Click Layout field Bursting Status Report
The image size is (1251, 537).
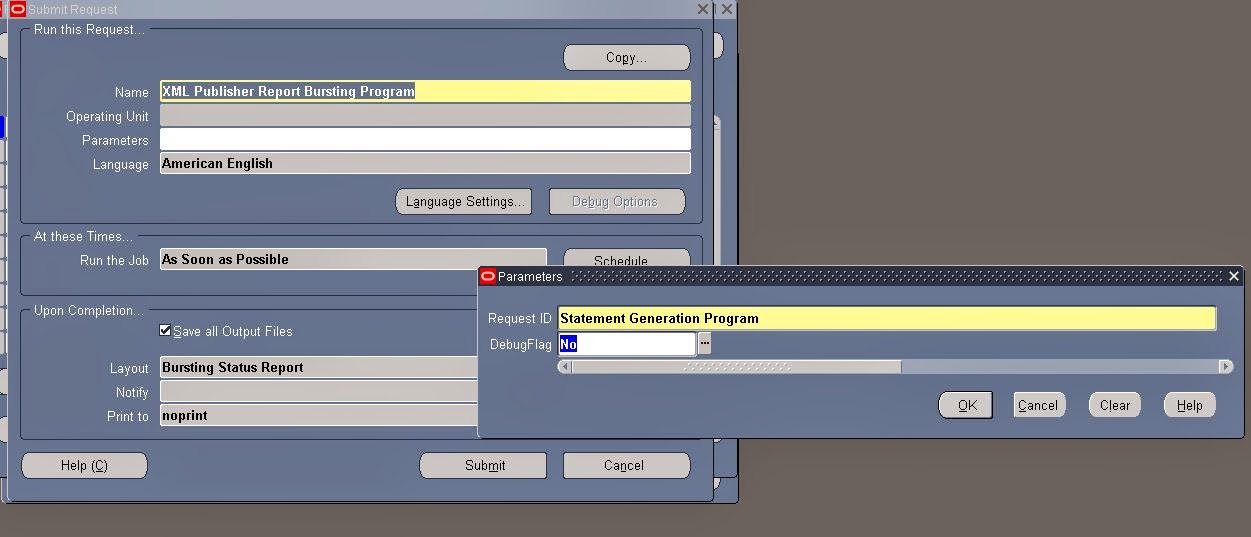point(319,367)
